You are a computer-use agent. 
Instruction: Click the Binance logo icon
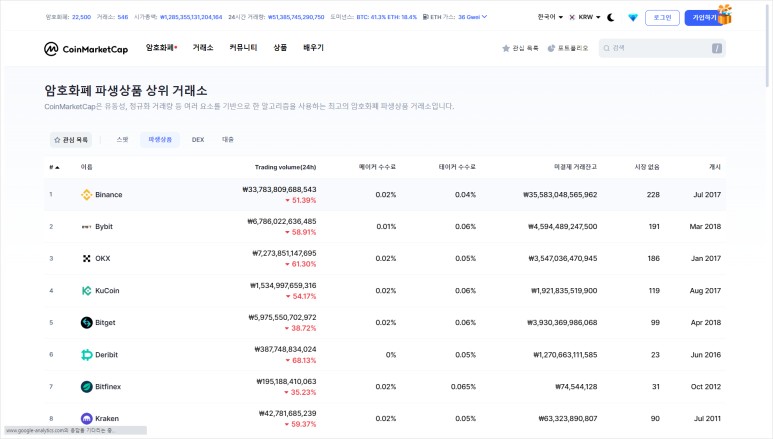87,195
